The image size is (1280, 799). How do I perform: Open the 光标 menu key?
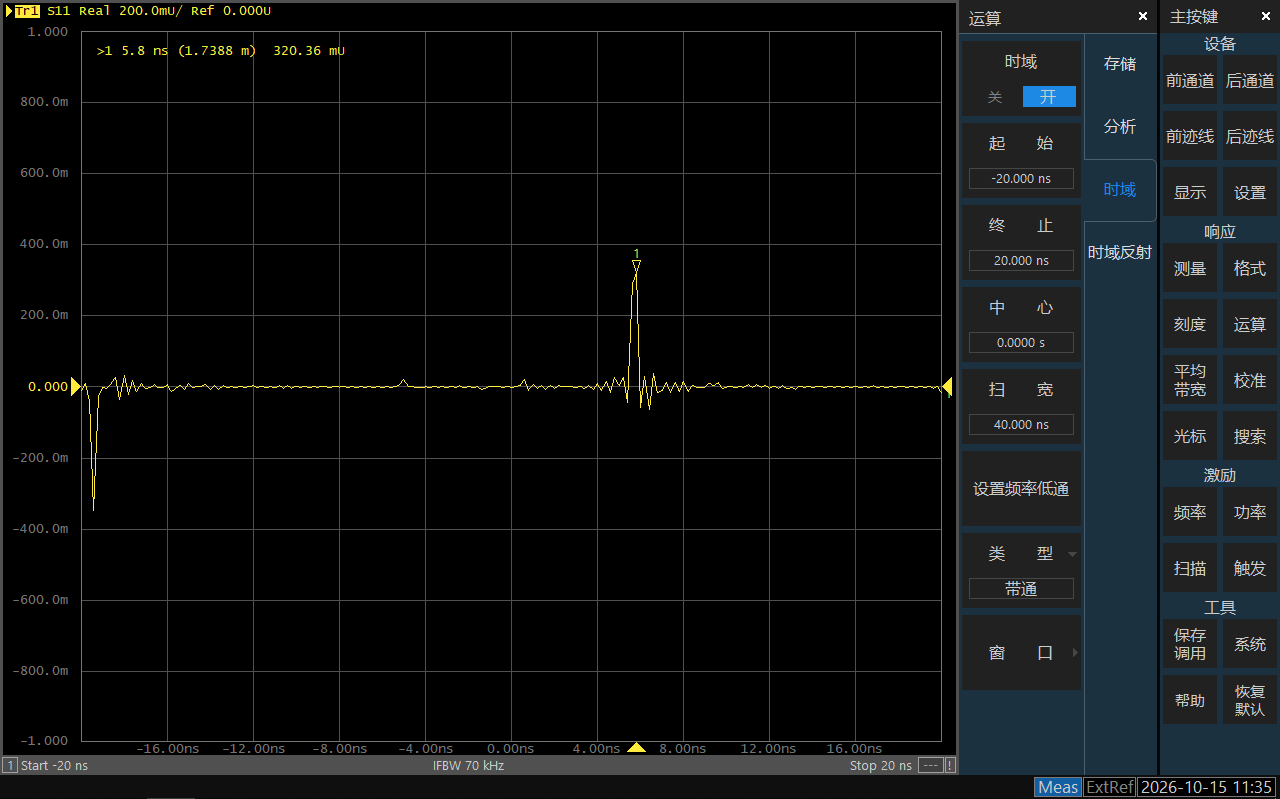click(1190, 437)
